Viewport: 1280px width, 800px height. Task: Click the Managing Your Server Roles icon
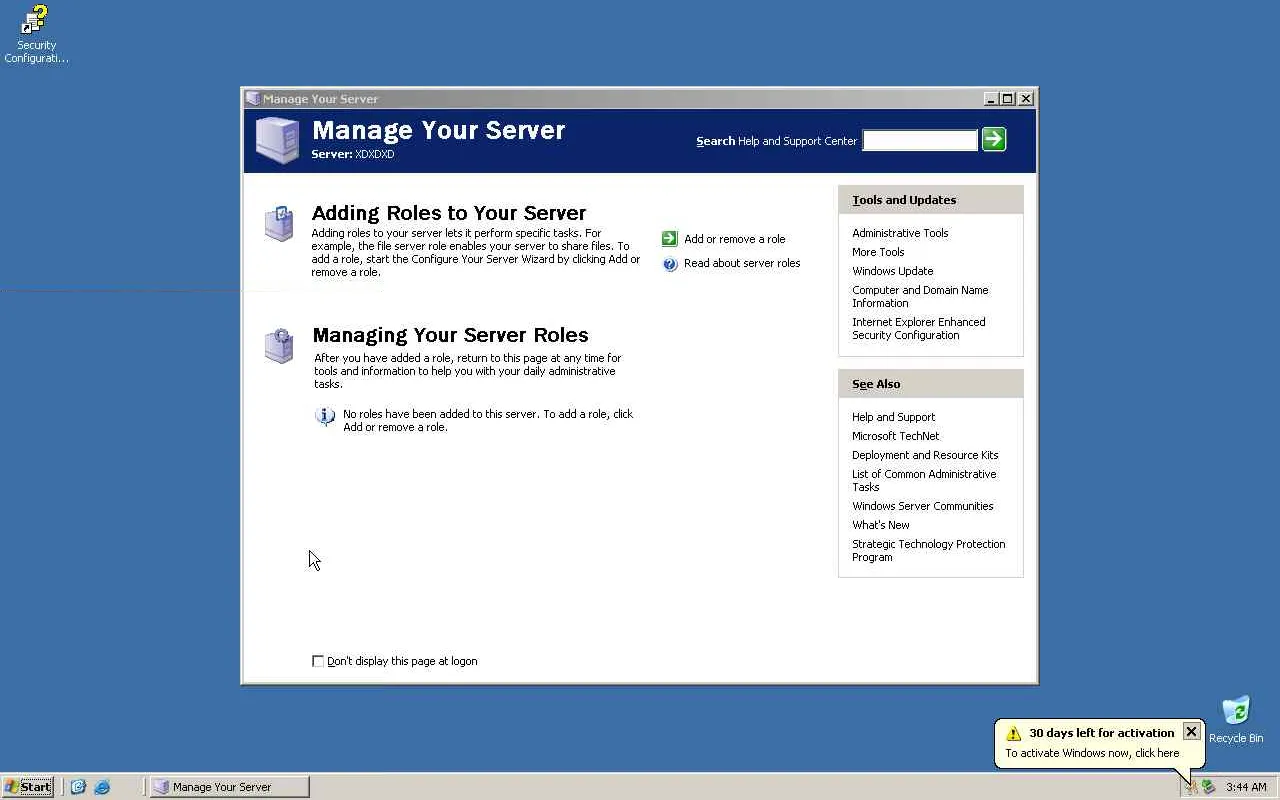tap(279, 345)
